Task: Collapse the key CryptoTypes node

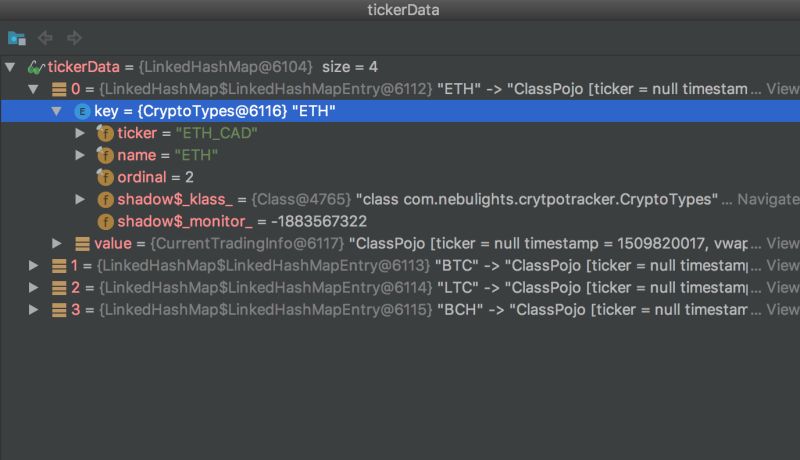Action: (x=56, y=111)
